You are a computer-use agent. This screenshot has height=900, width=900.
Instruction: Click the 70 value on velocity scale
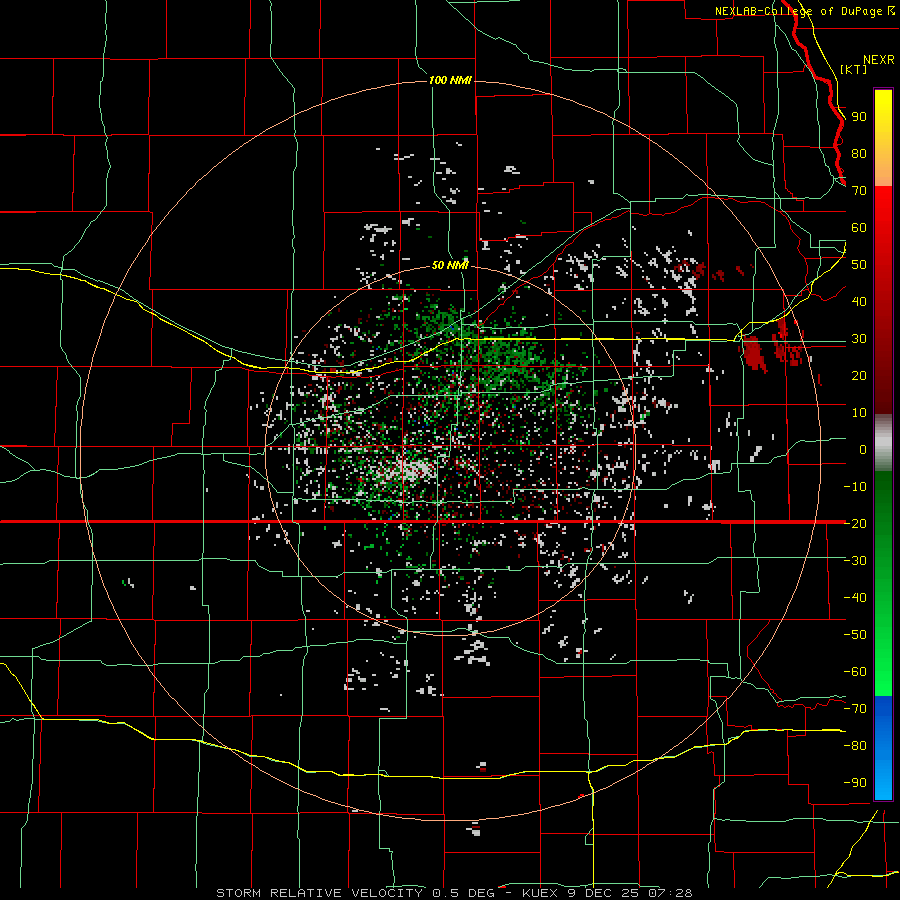pos(859,191)
